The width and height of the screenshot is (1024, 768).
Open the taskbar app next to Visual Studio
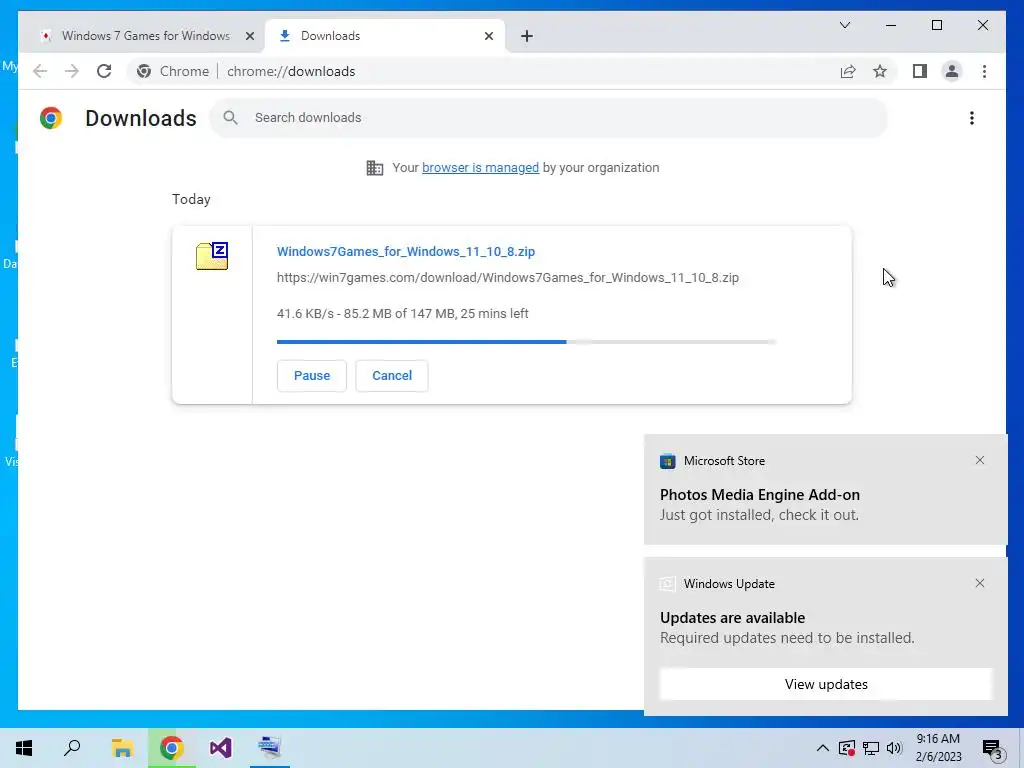point(270,748)
